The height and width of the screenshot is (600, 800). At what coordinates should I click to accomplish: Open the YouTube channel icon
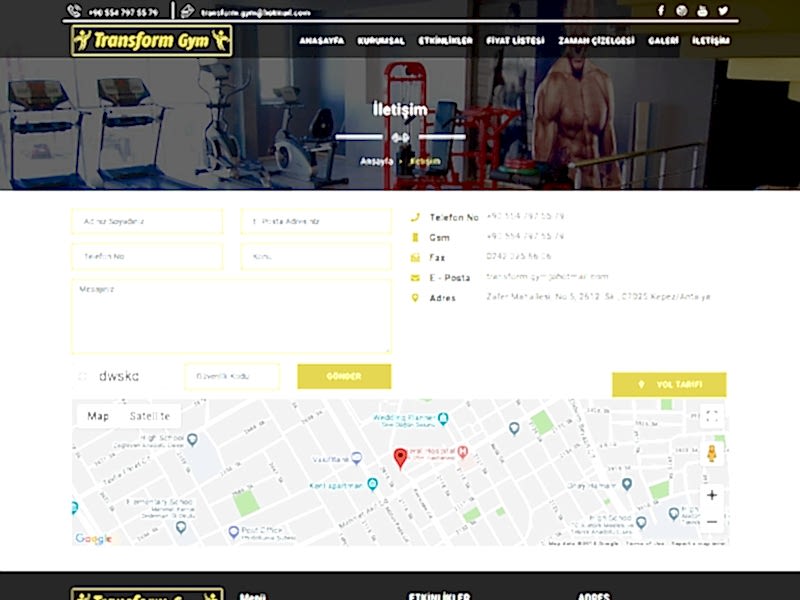pyautogui.click(x=702, y=11)
